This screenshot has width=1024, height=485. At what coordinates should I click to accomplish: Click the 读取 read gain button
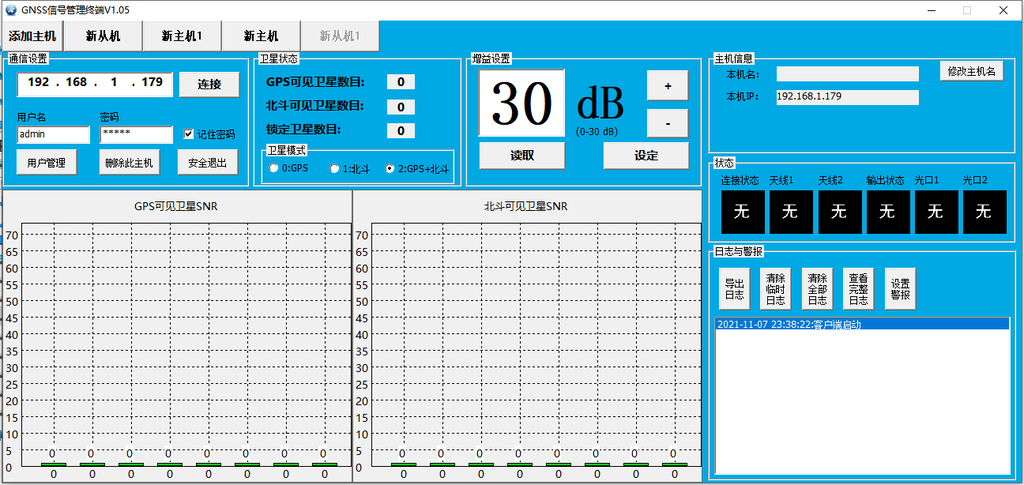tap(522, 156)
